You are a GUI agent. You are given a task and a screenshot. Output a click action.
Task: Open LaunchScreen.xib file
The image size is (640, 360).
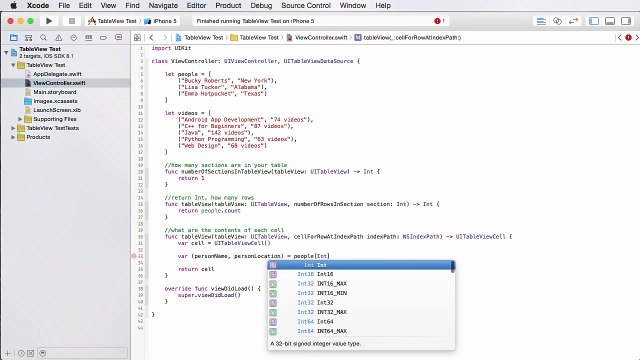click(57, 110)
